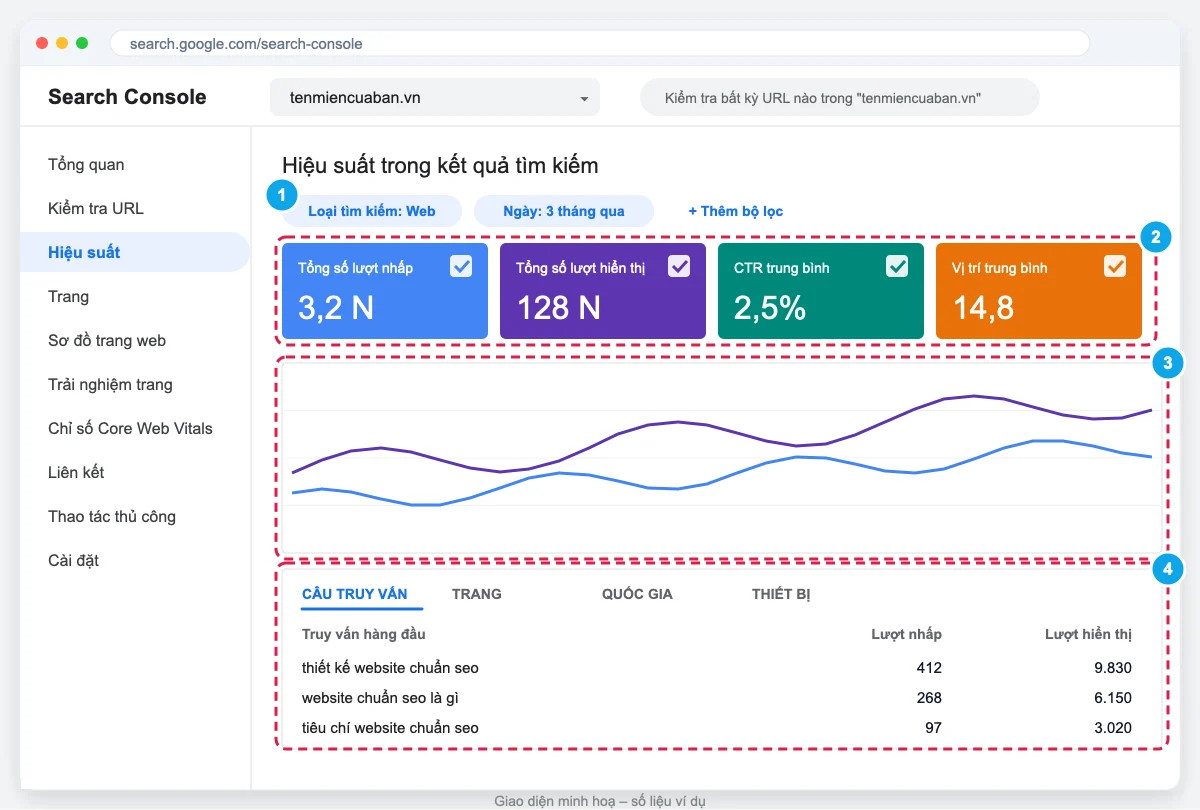Click the + Thêm bộ lọc link
Image resolution: width=1200 pixels, height=810 pixels.
coord(736,211)
